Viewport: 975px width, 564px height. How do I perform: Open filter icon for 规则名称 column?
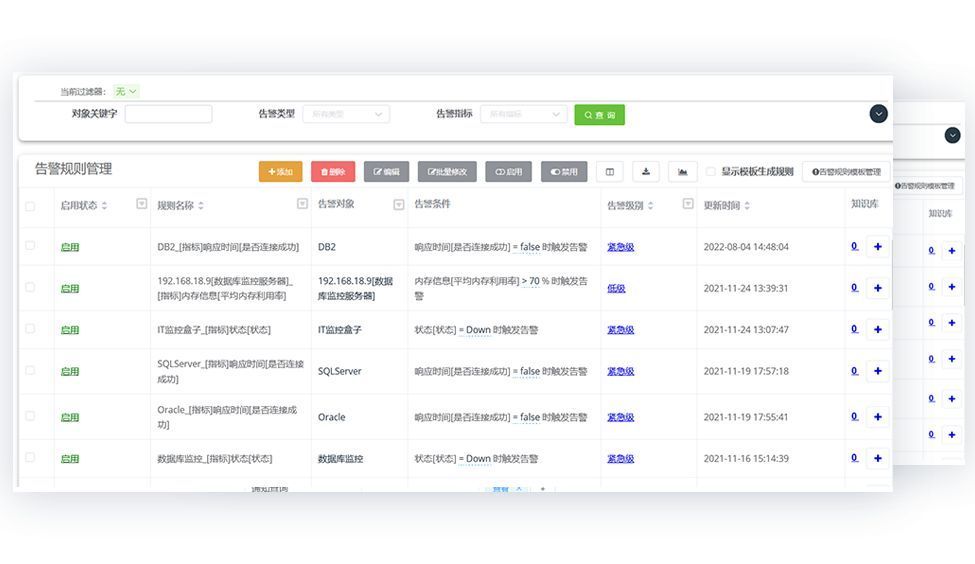point(302,204)
